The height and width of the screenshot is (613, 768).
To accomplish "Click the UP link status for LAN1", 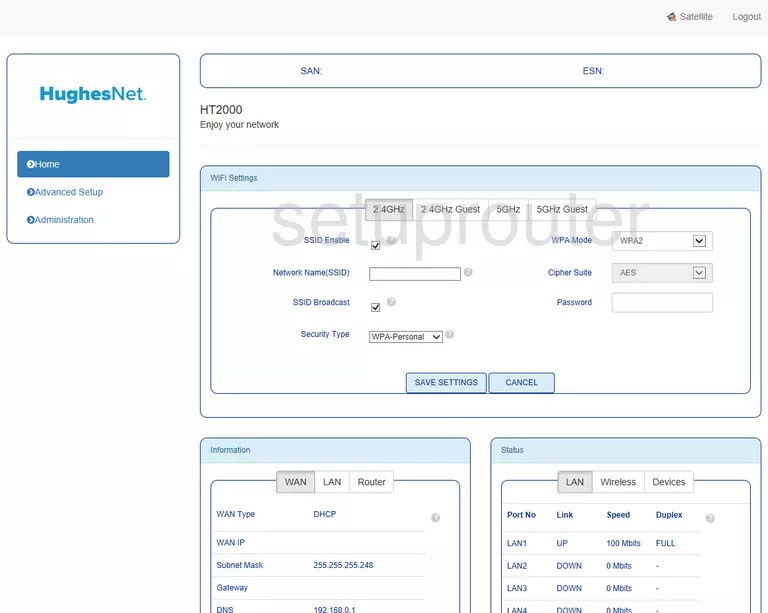I will pos(562,543).
